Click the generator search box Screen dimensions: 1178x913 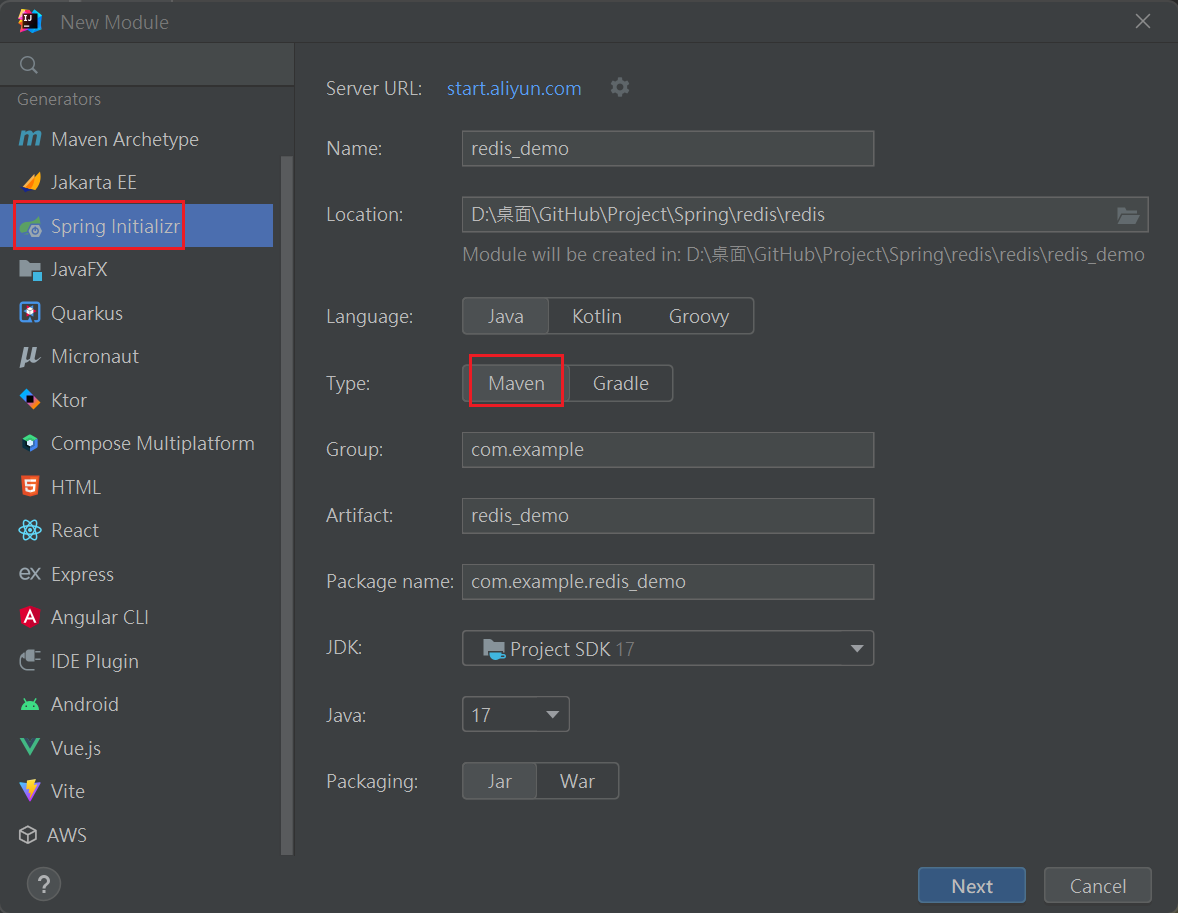click(x=147, y=65)
